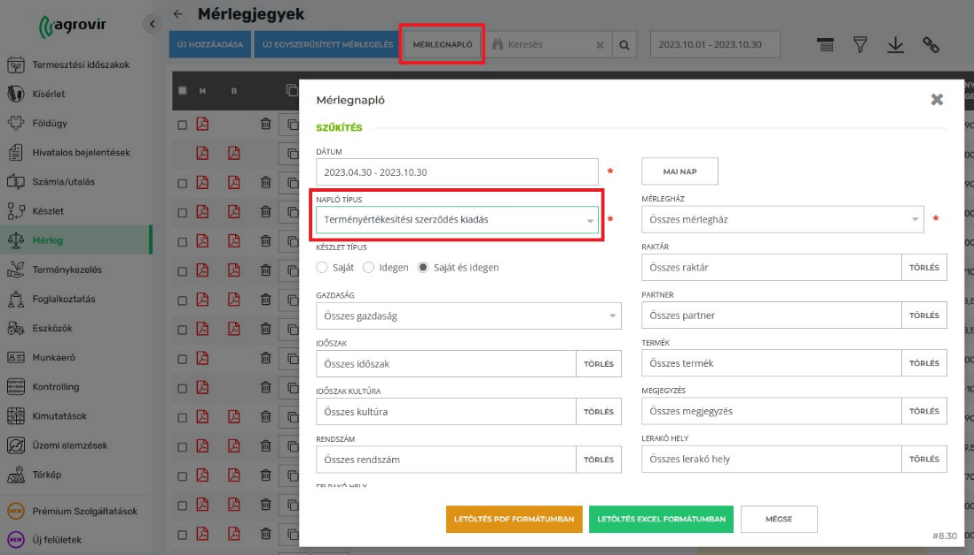Open Készlet in the sidebar menu
The width and height of the screenshot is (974, 555).
point(48,211)
